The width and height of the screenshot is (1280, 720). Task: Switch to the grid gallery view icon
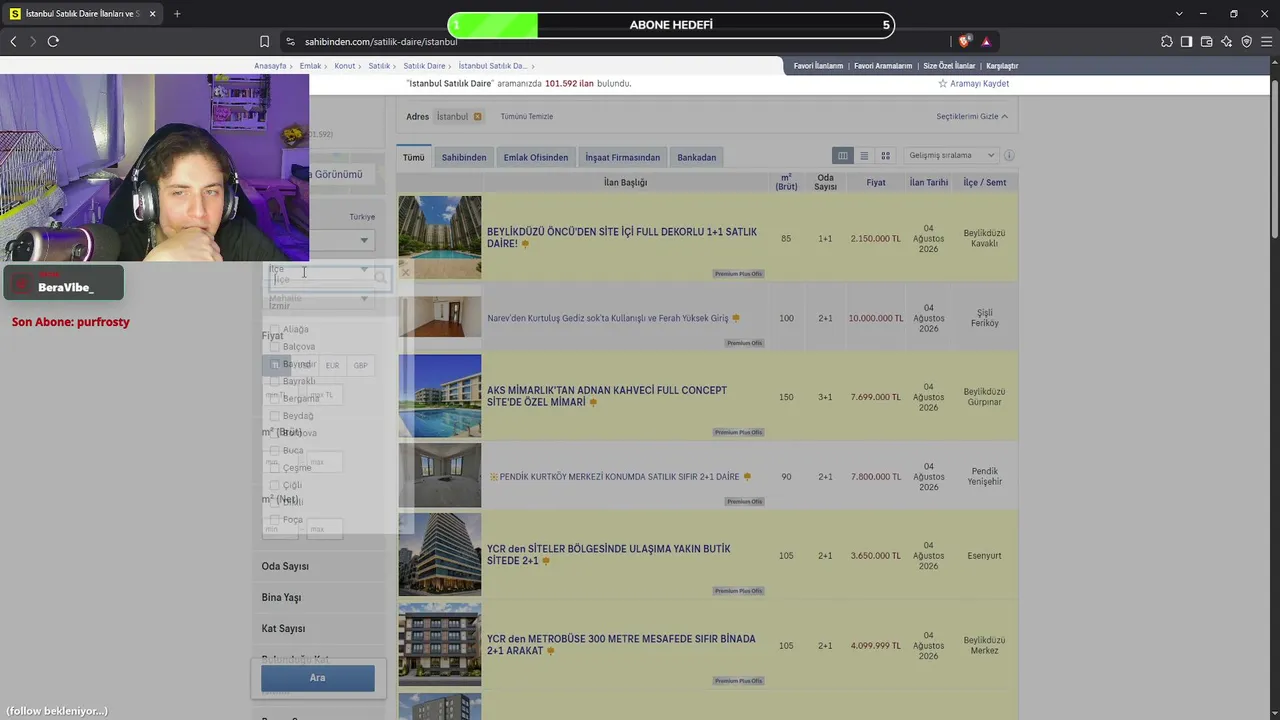coord(885,156)
